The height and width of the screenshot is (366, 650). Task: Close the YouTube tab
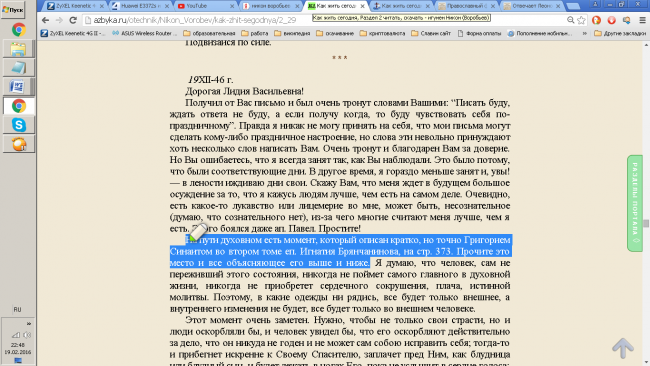(232, 6)
